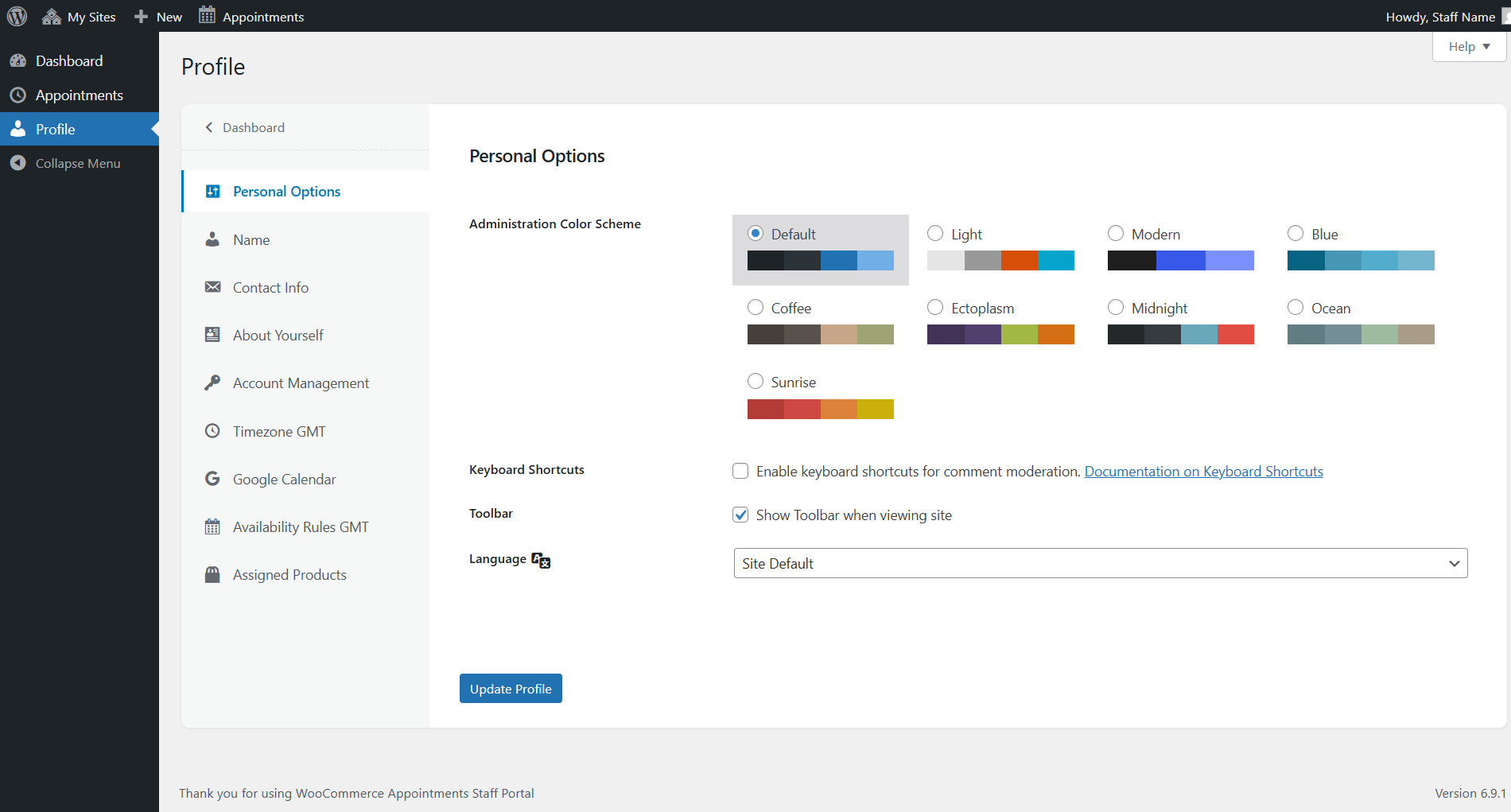Click the Contact Info envelope icon

(212, 287)
